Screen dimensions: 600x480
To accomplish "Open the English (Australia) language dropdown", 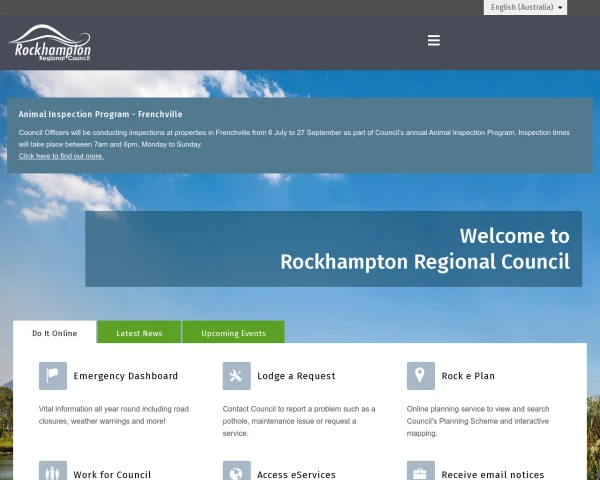I will [525, 7].
